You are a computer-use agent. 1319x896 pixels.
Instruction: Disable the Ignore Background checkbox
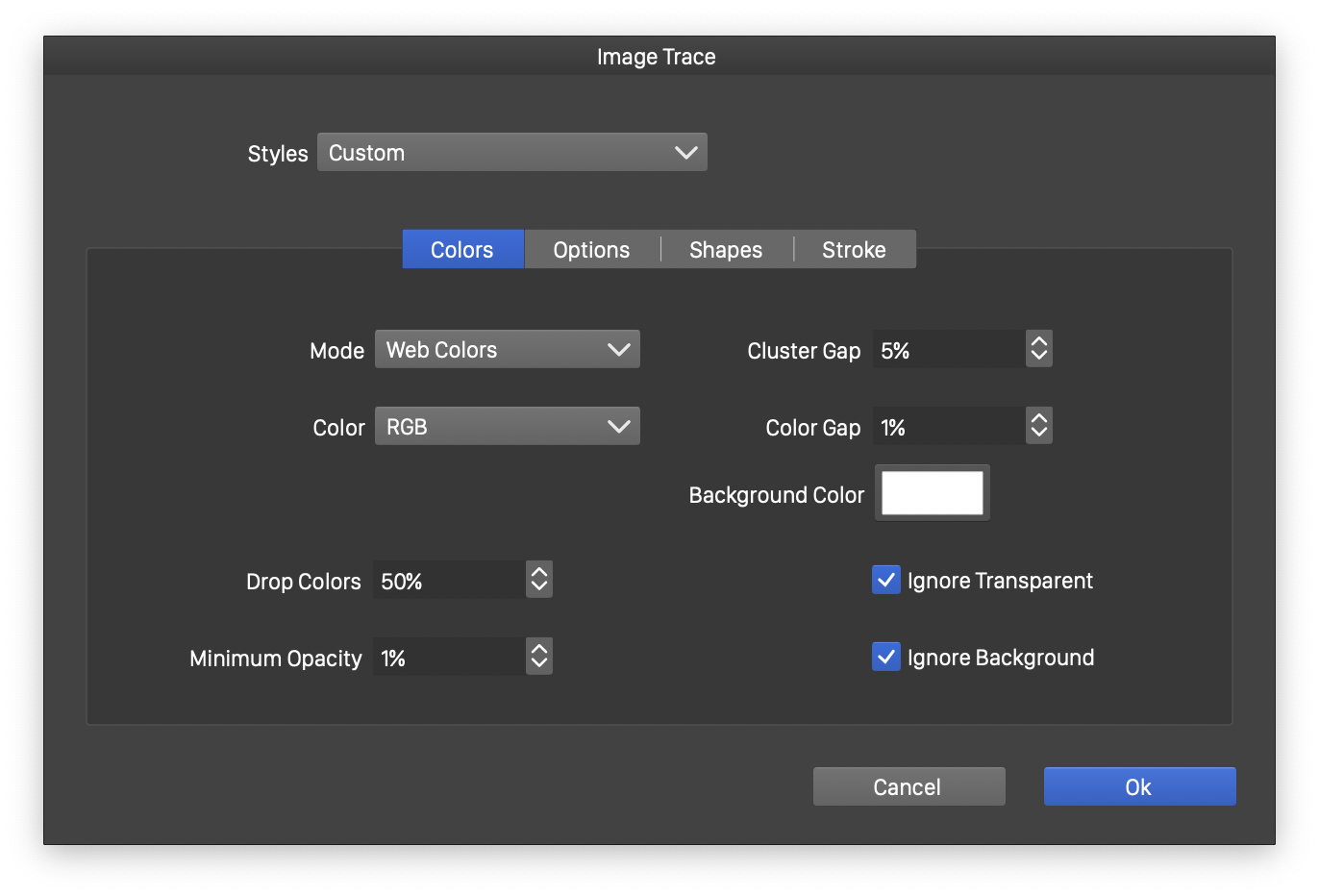(885, 658)
